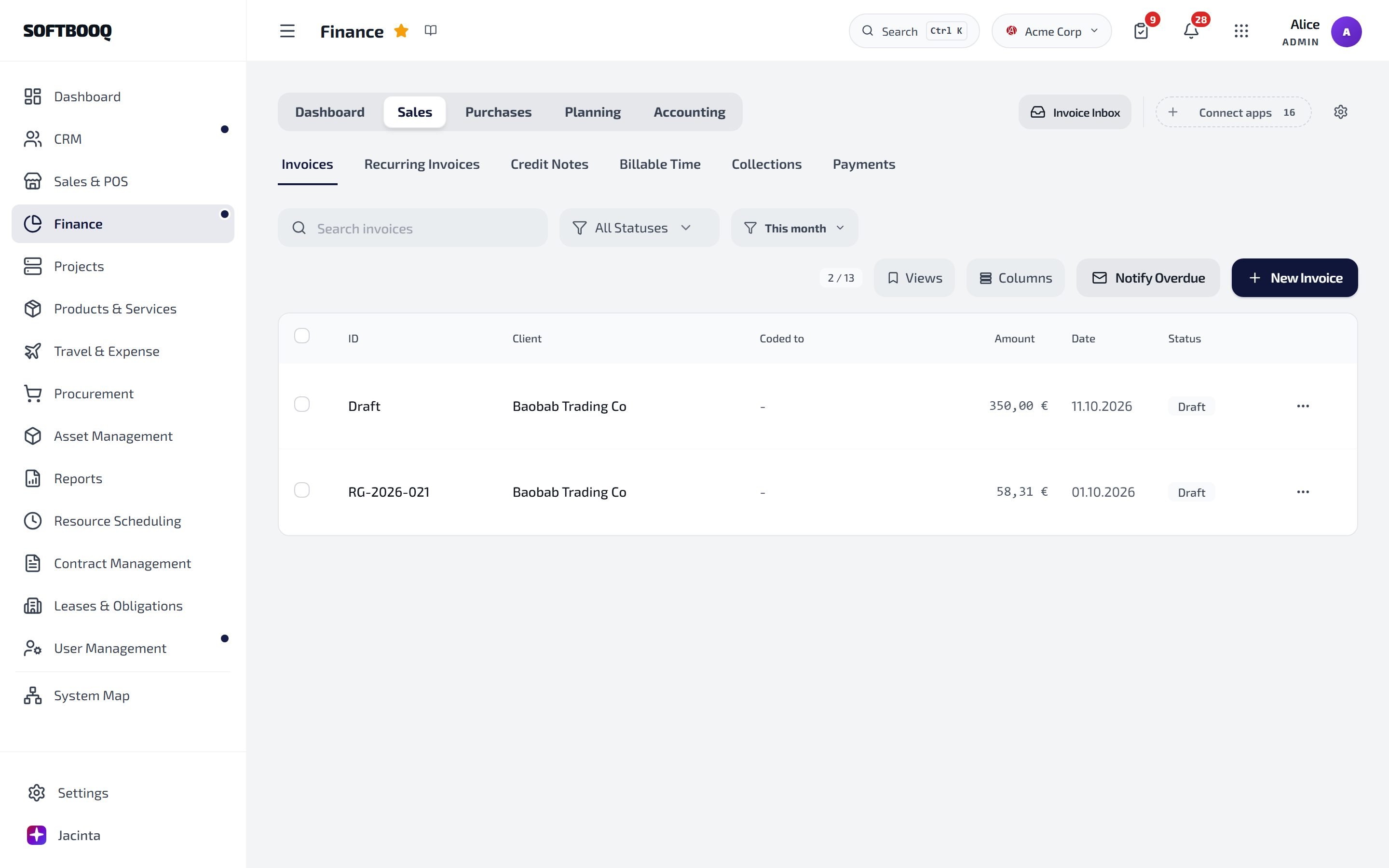Open the Views dropdown
The image size is (1389, 868).
coord(914,278)
